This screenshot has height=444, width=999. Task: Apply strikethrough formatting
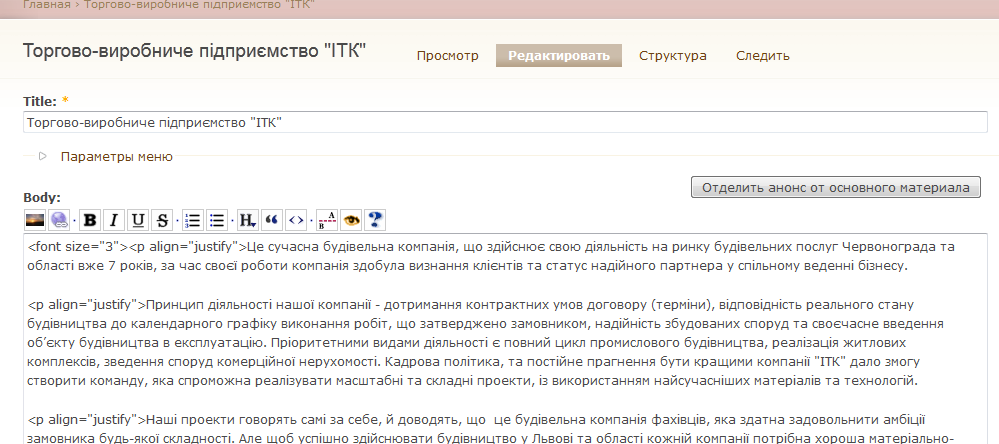pos(162,220)
